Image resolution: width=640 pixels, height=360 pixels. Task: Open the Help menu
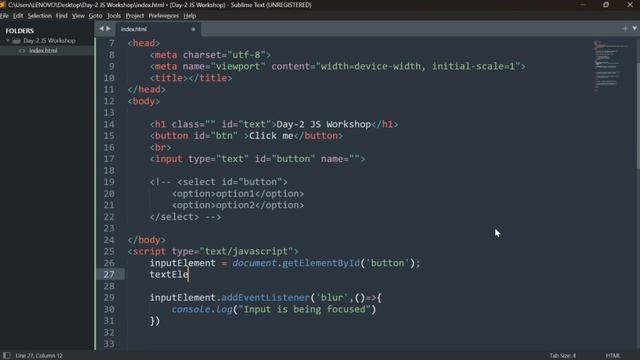coord(190,16)
